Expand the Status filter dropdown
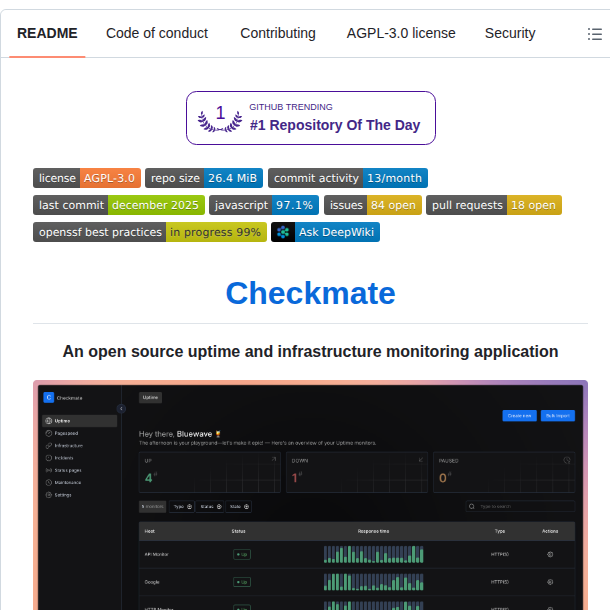The width and height of the screenshot is (610, 610). pos(210,507)
